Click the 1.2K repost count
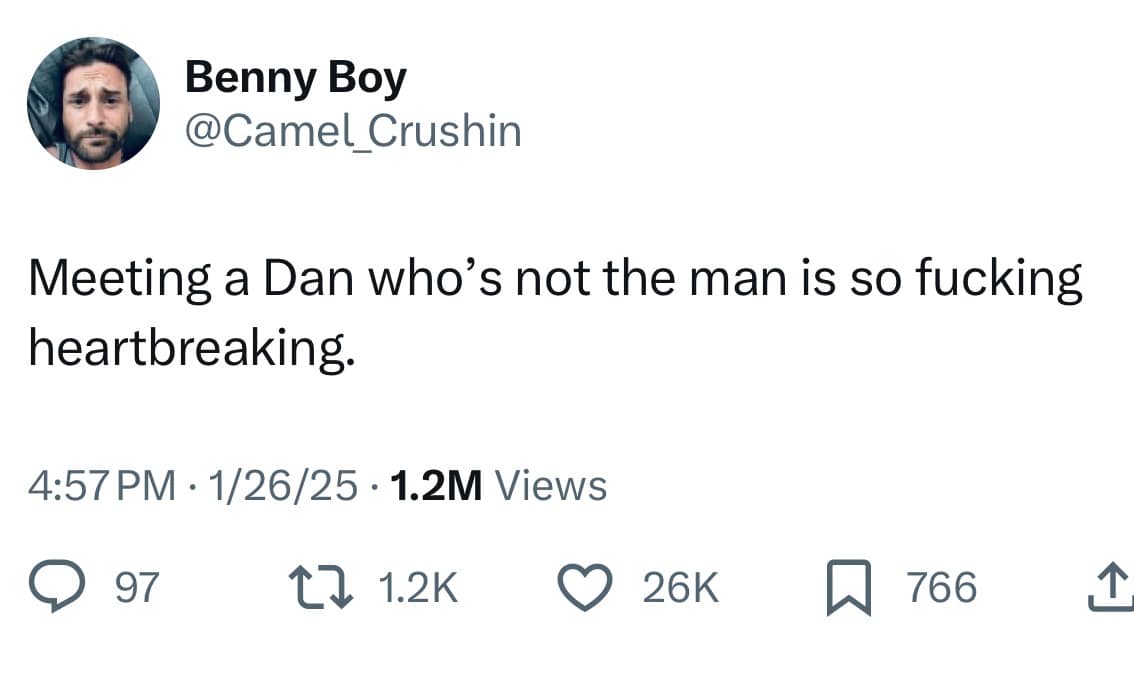This screenshot has height=677, width=1134. [419, 588]
